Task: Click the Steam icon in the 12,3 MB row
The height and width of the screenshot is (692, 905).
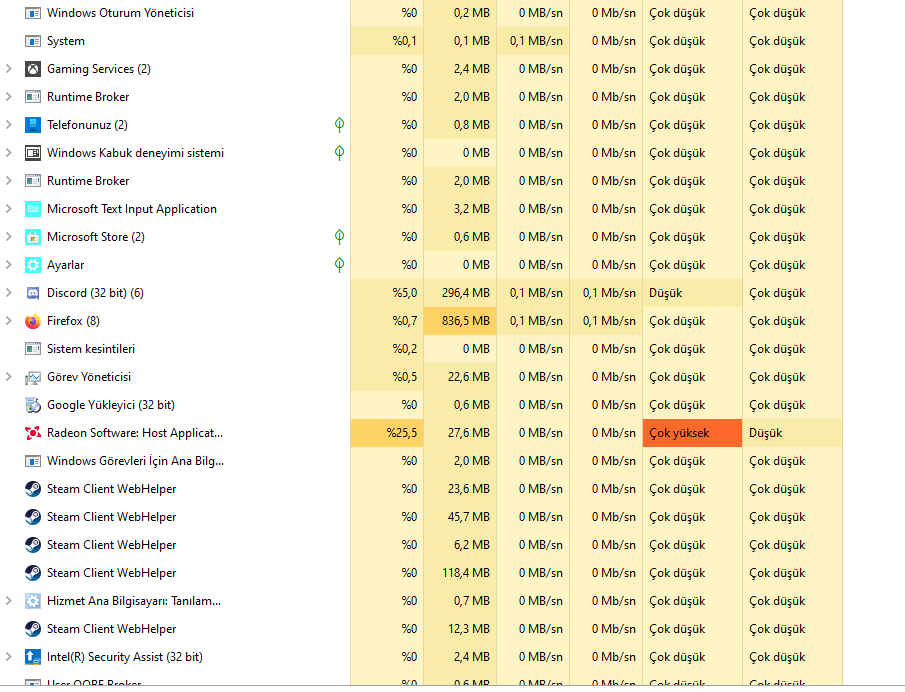Action: pyautogui.click(x=33, y=629)
